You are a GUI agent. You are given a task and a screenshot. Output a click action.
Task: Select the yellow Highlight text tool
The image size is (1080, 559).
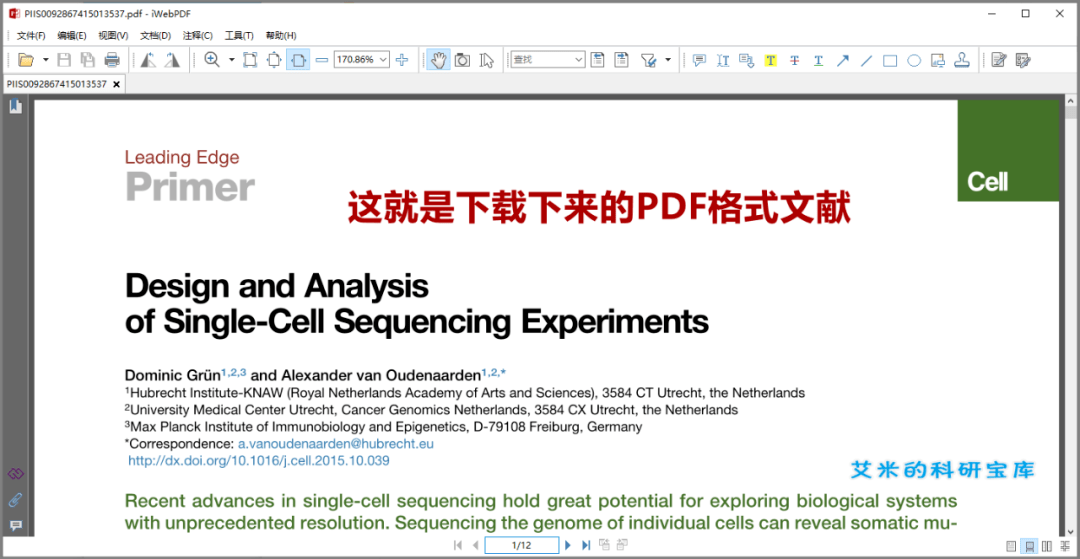pyautogui.click(x=770, y=60)
